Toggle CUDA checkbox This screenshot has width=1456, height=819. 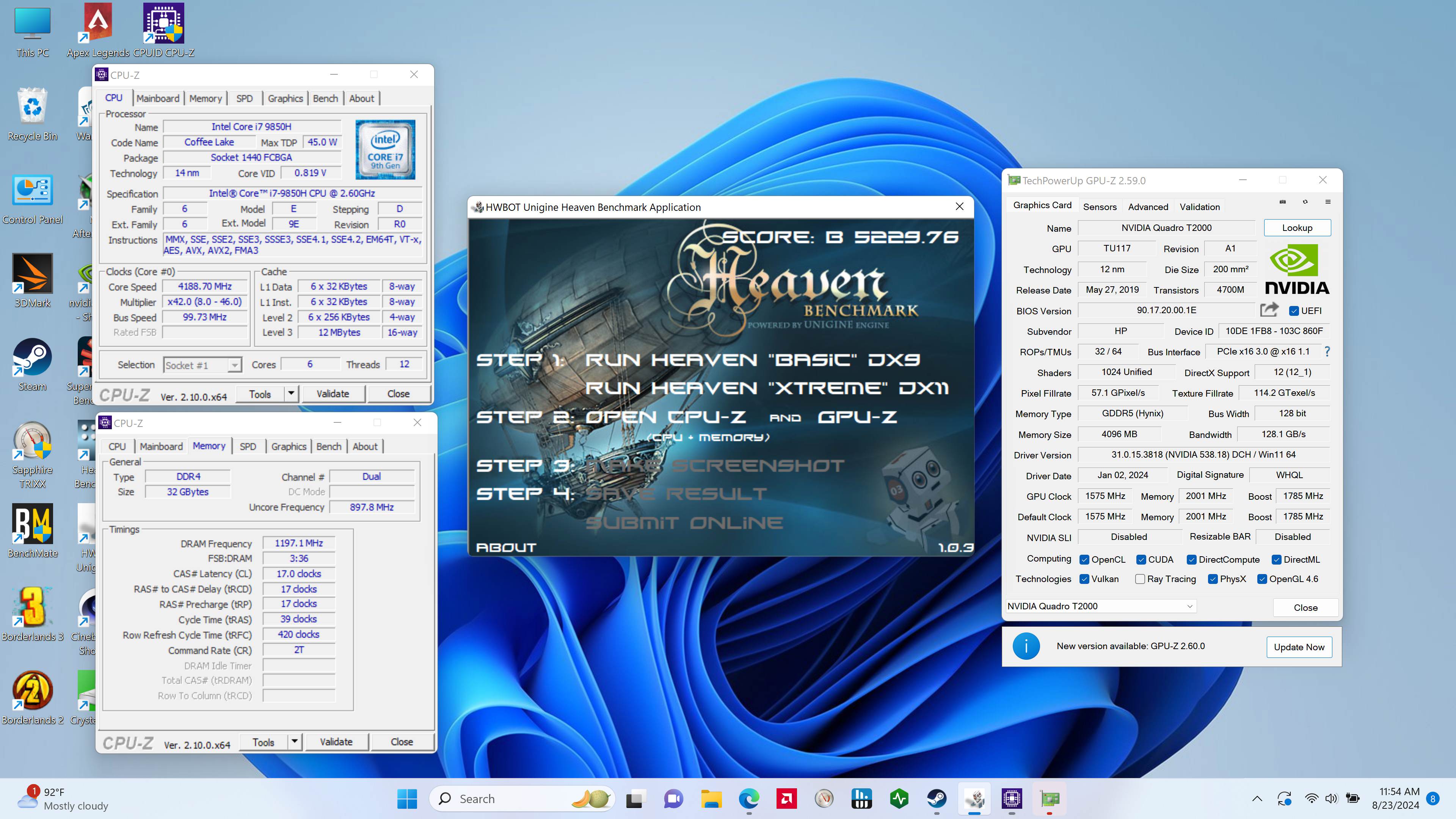click(1141, 560)
